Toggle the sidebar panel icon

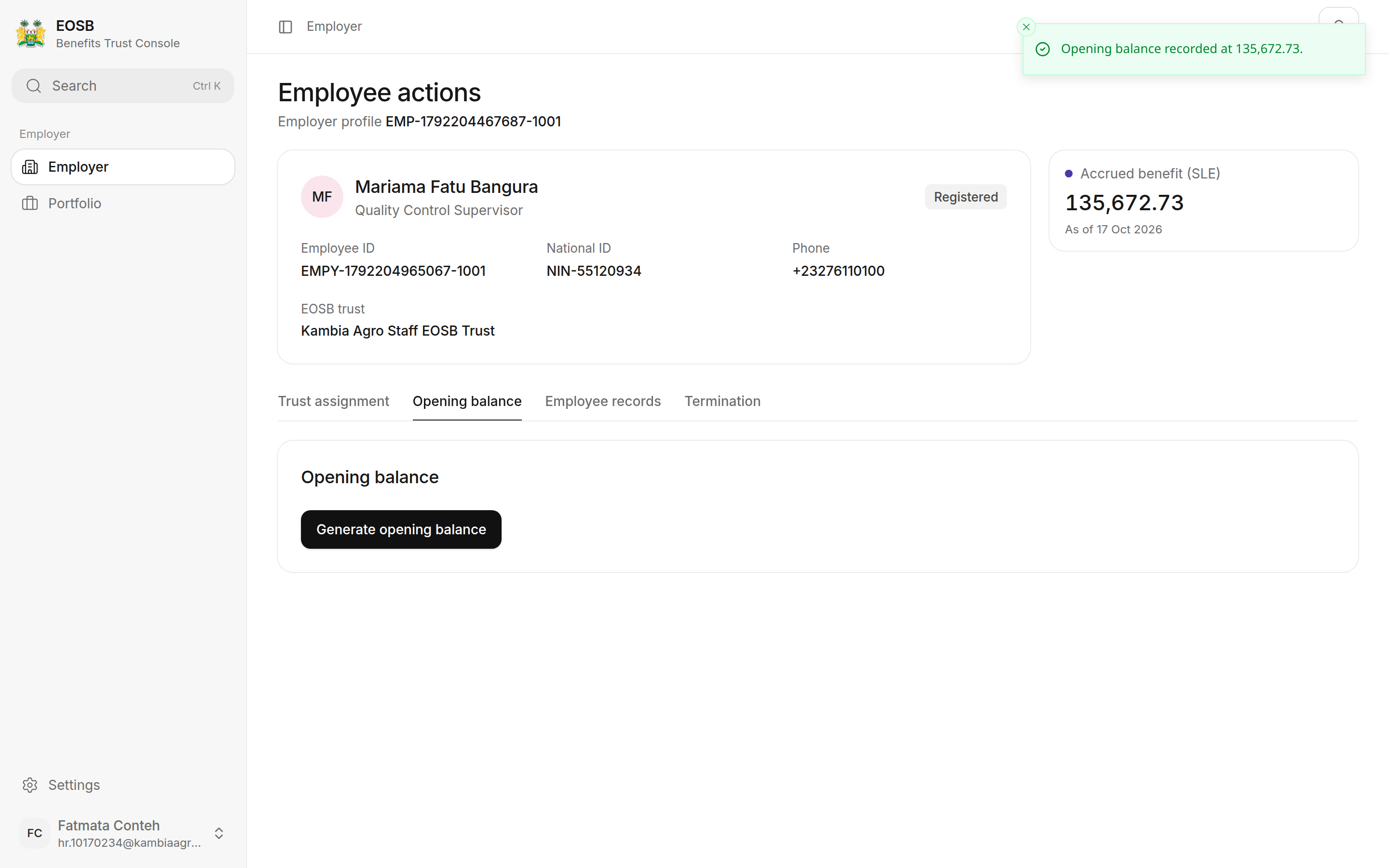click(x=285, y=27)
